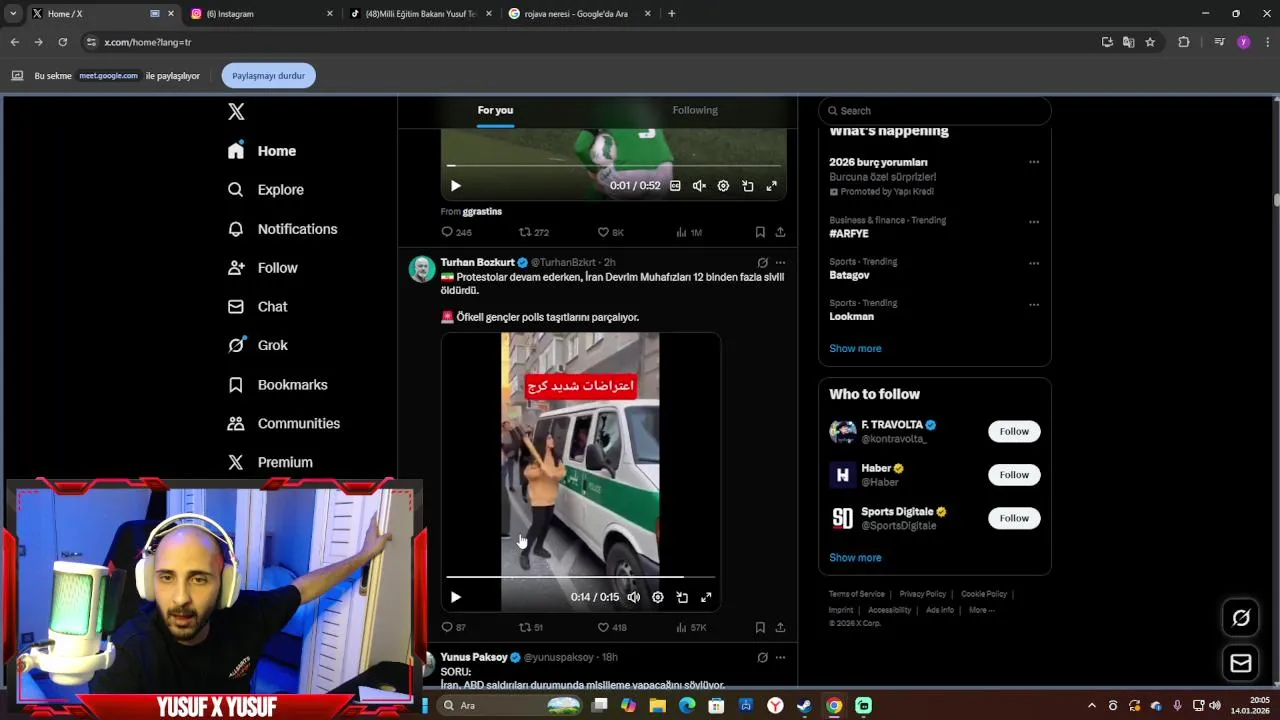Viewport: 1280px width, 720px height.
Task: Open the floating messages button
Action: 1241,663
